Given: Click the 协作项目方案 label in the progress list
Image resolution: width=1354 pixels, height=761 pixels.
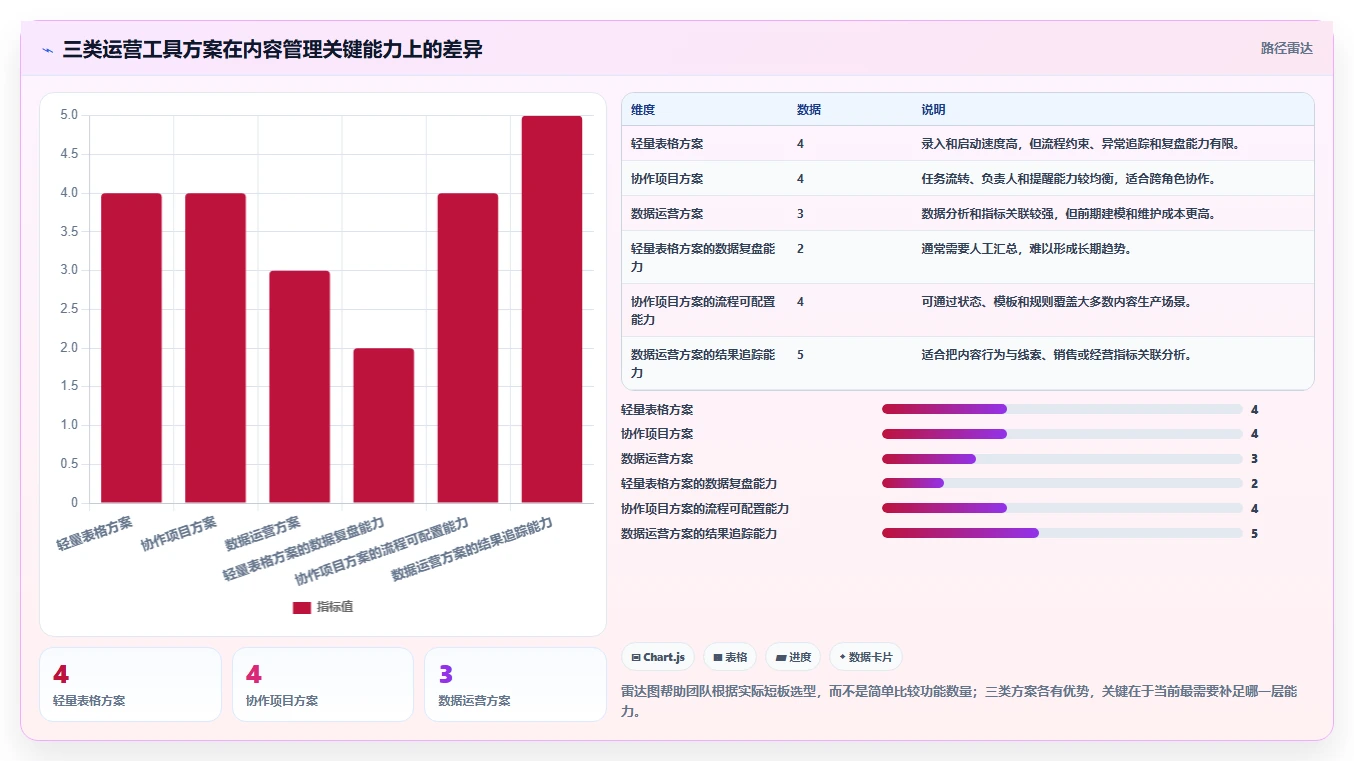Looking at the screenshot, I should (x=657, y=434).
